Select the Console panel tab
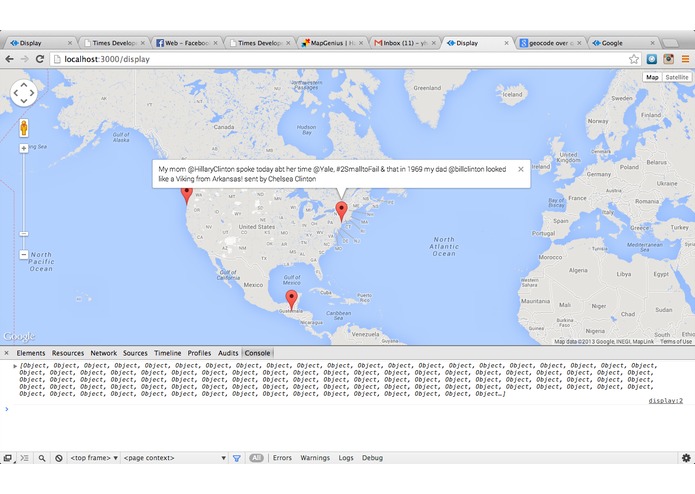Screen dimensions: 695x494 click(x=258, y=353)
